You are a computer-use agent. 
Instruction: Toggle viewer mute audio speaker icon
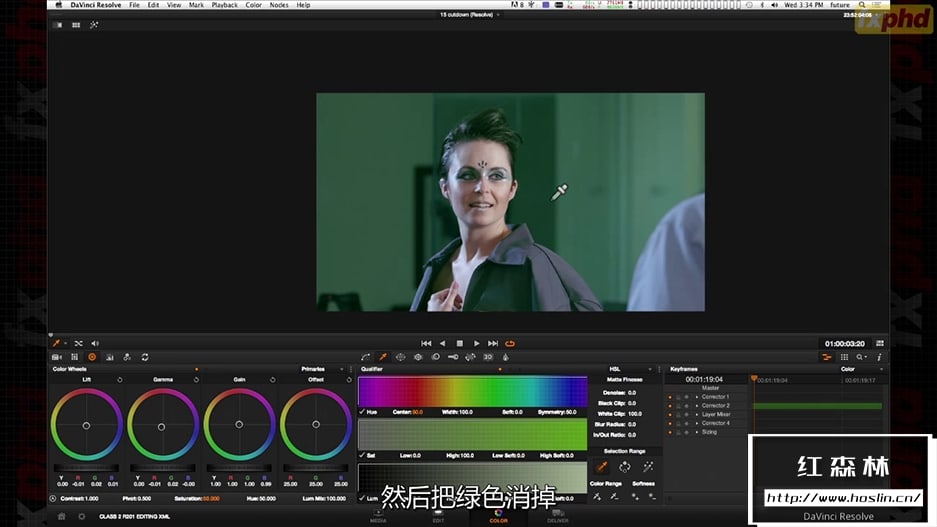point(95,344)
